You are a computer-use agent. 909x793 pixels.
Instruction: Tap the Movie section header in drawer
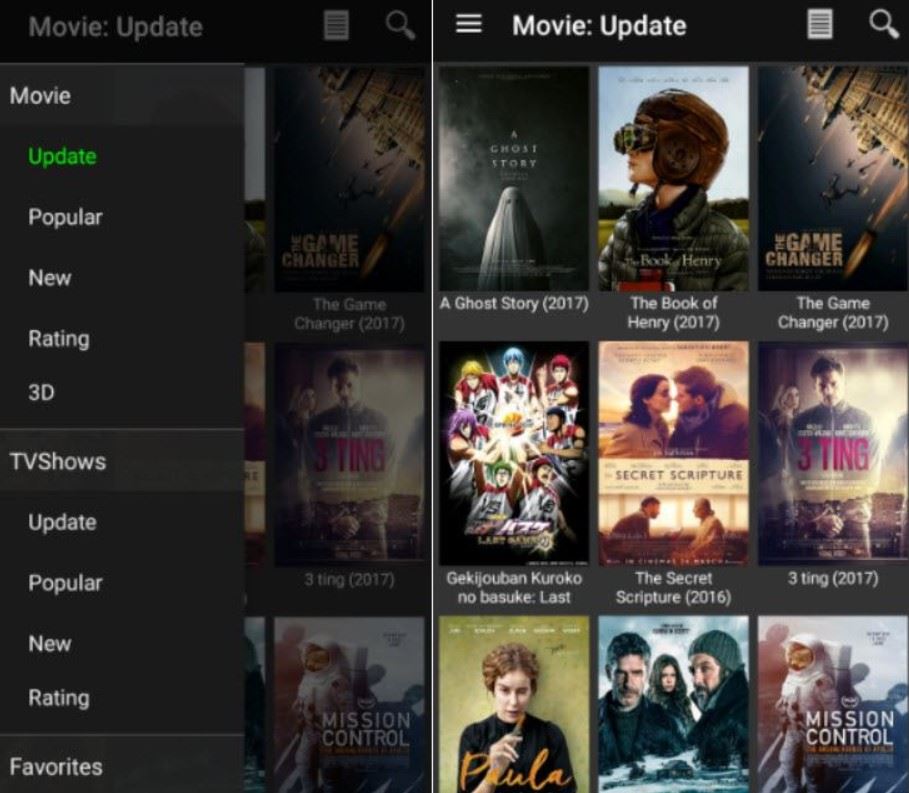(122, 96)
